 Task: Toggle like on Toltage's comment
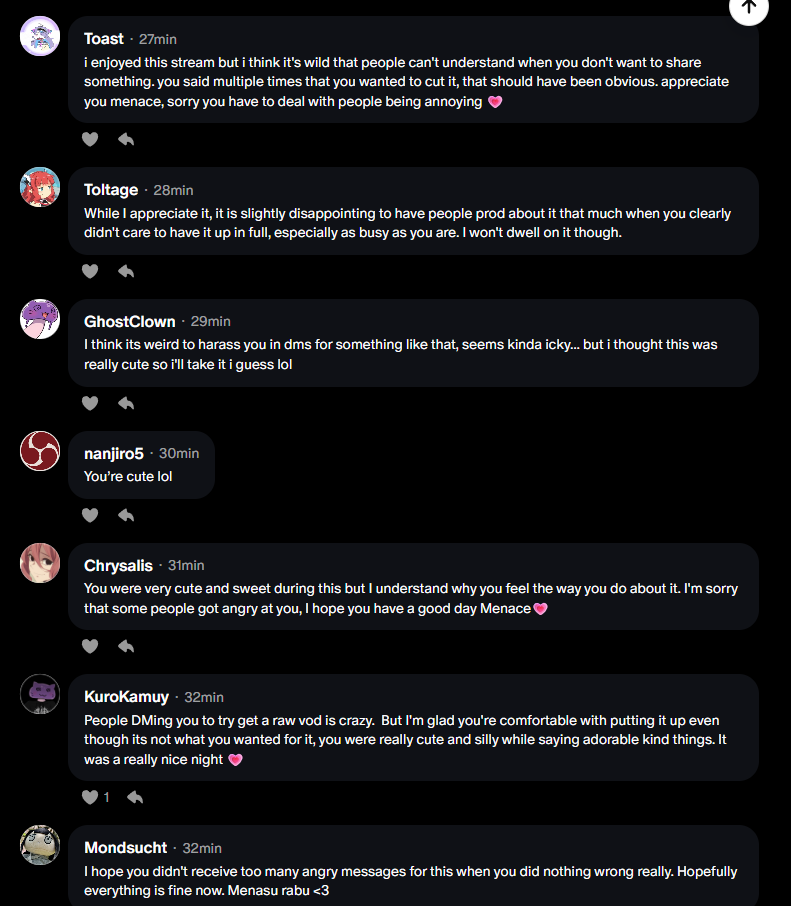click(90, 271)
